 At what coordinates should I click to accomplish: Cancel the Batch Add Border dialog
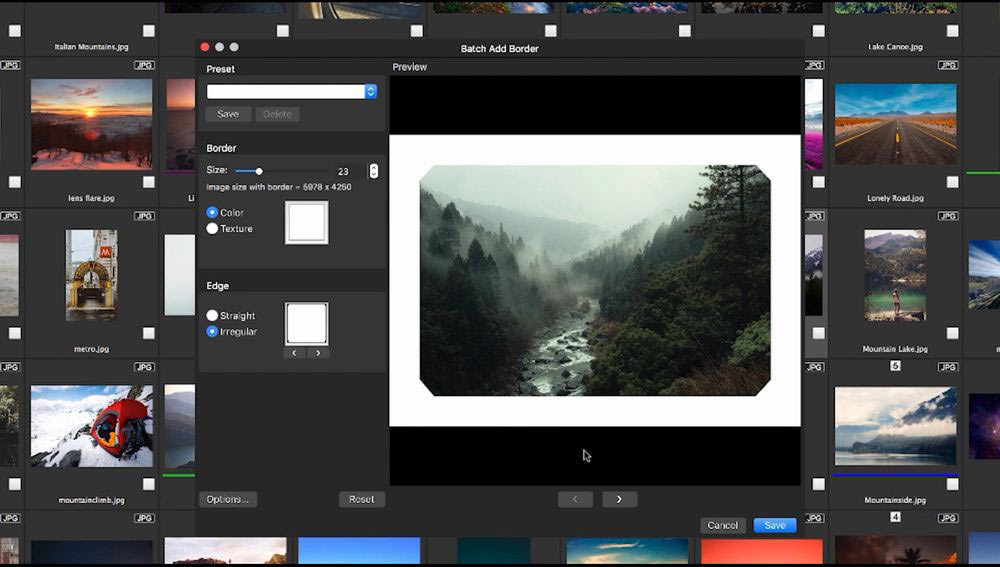click(723, 526)
